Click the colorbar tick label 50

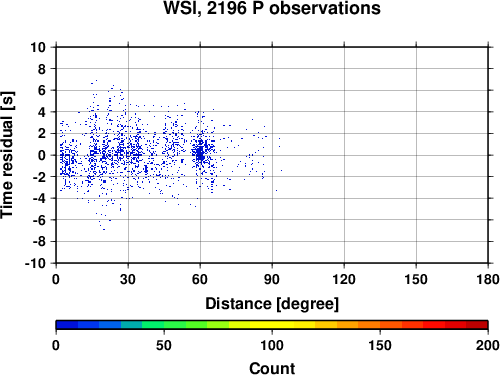pos(164,345)
